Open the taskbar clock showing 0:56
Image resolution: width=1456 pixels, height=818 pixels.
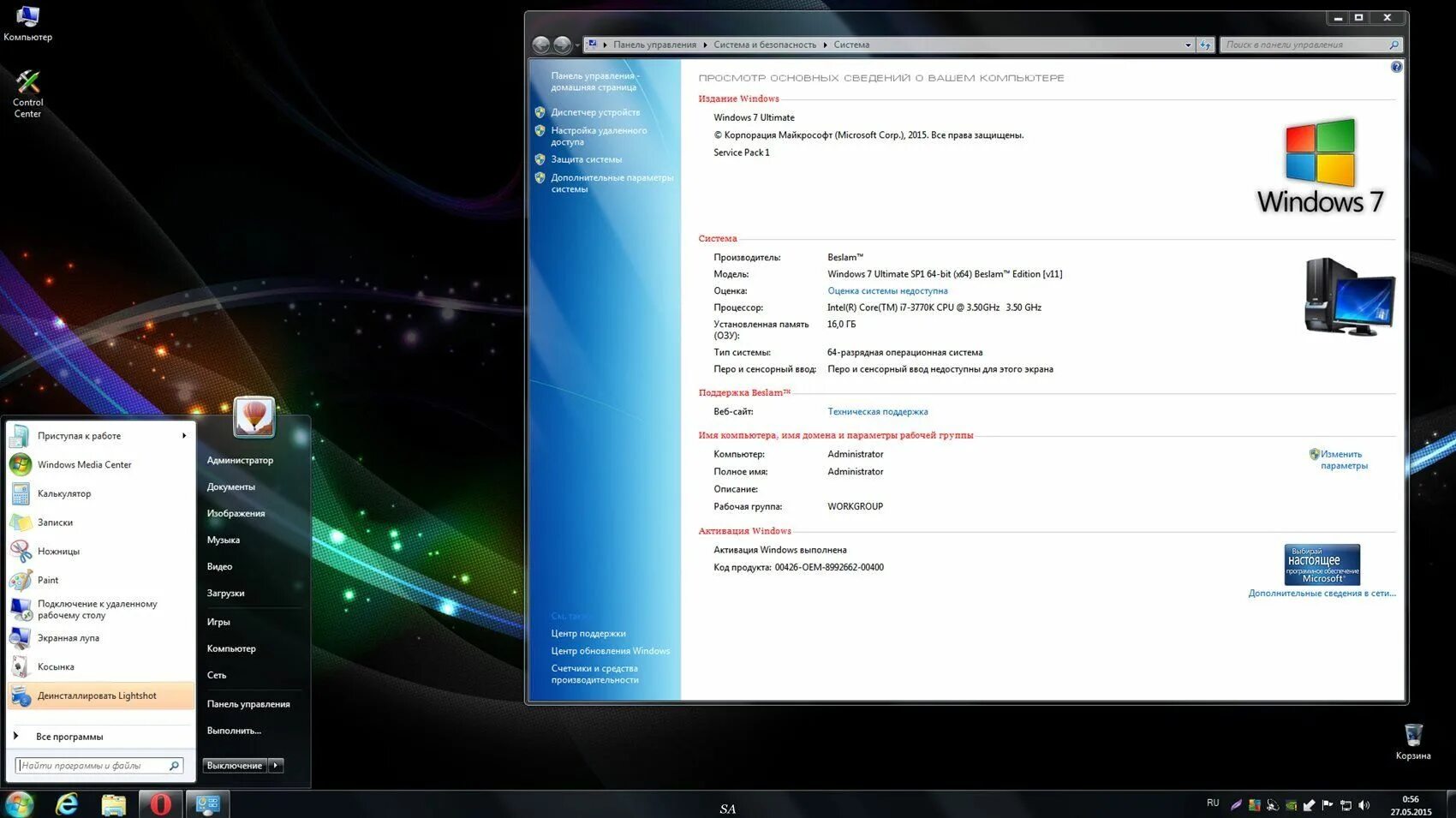[x=1411, y=805]
